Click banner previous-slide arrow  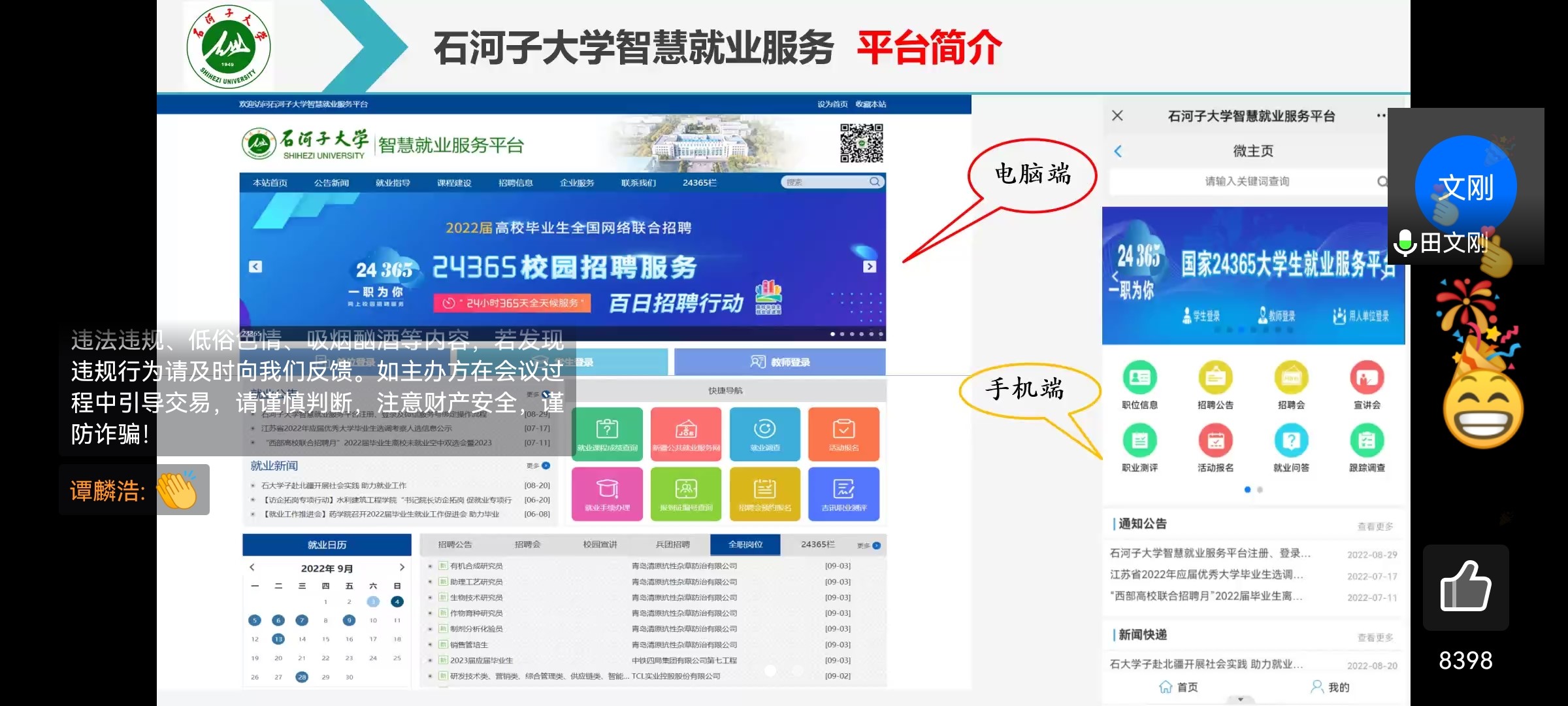coord(255,267)
